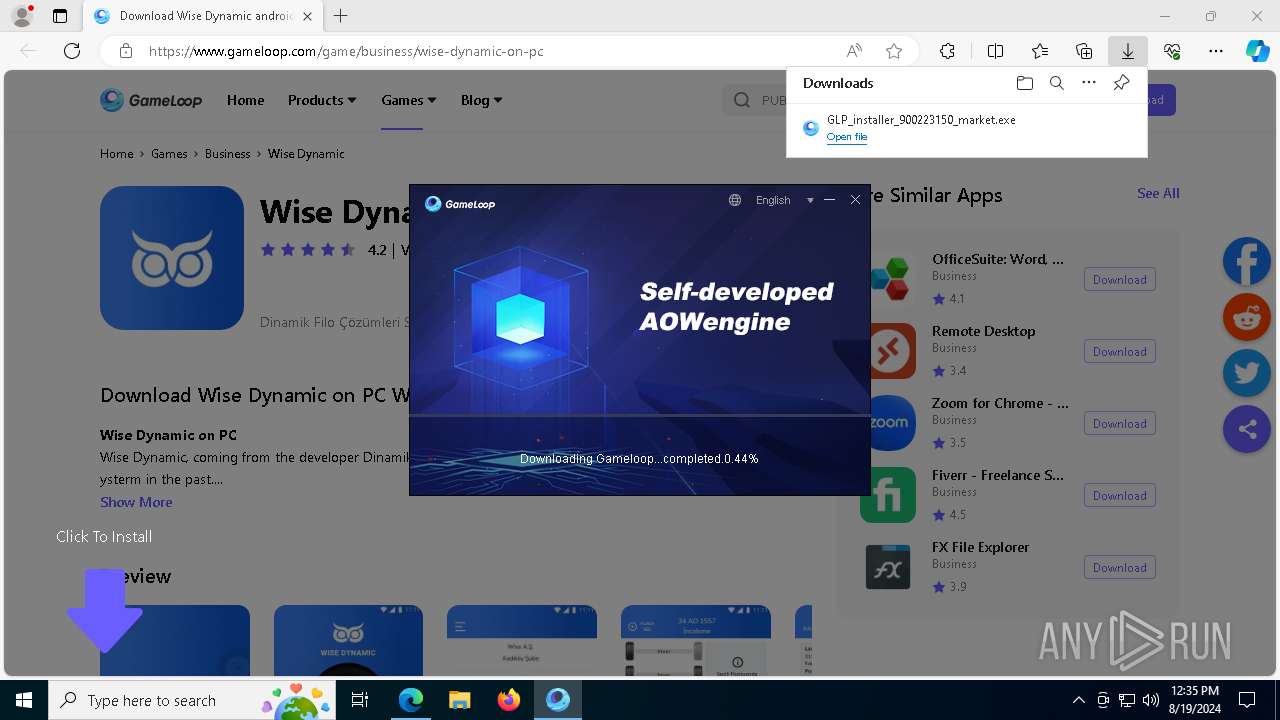The height and width of the screenshot is (720, 1280).
Task: Add page to favorites star icon
Action: coord(894,51)
